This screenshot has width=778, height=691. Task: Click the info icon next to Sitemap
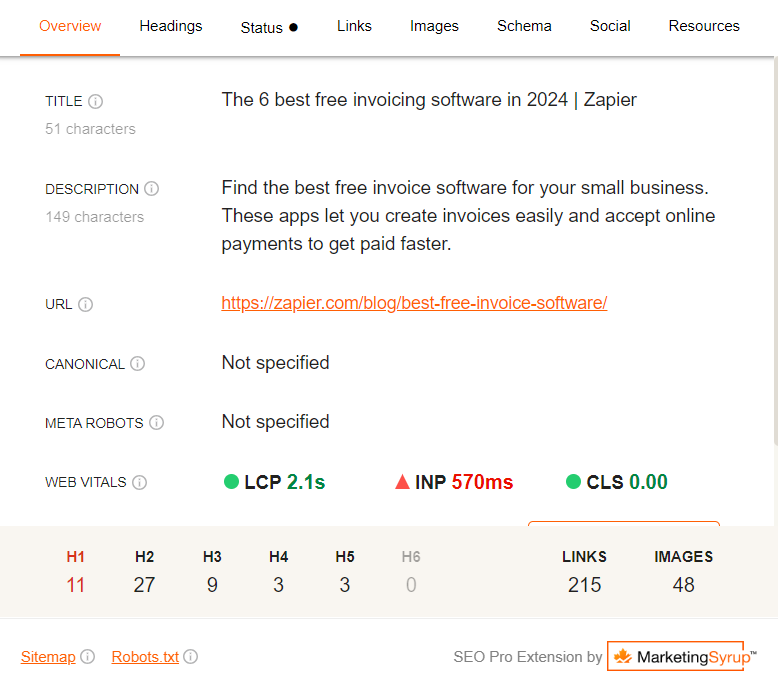pos(88,657)
